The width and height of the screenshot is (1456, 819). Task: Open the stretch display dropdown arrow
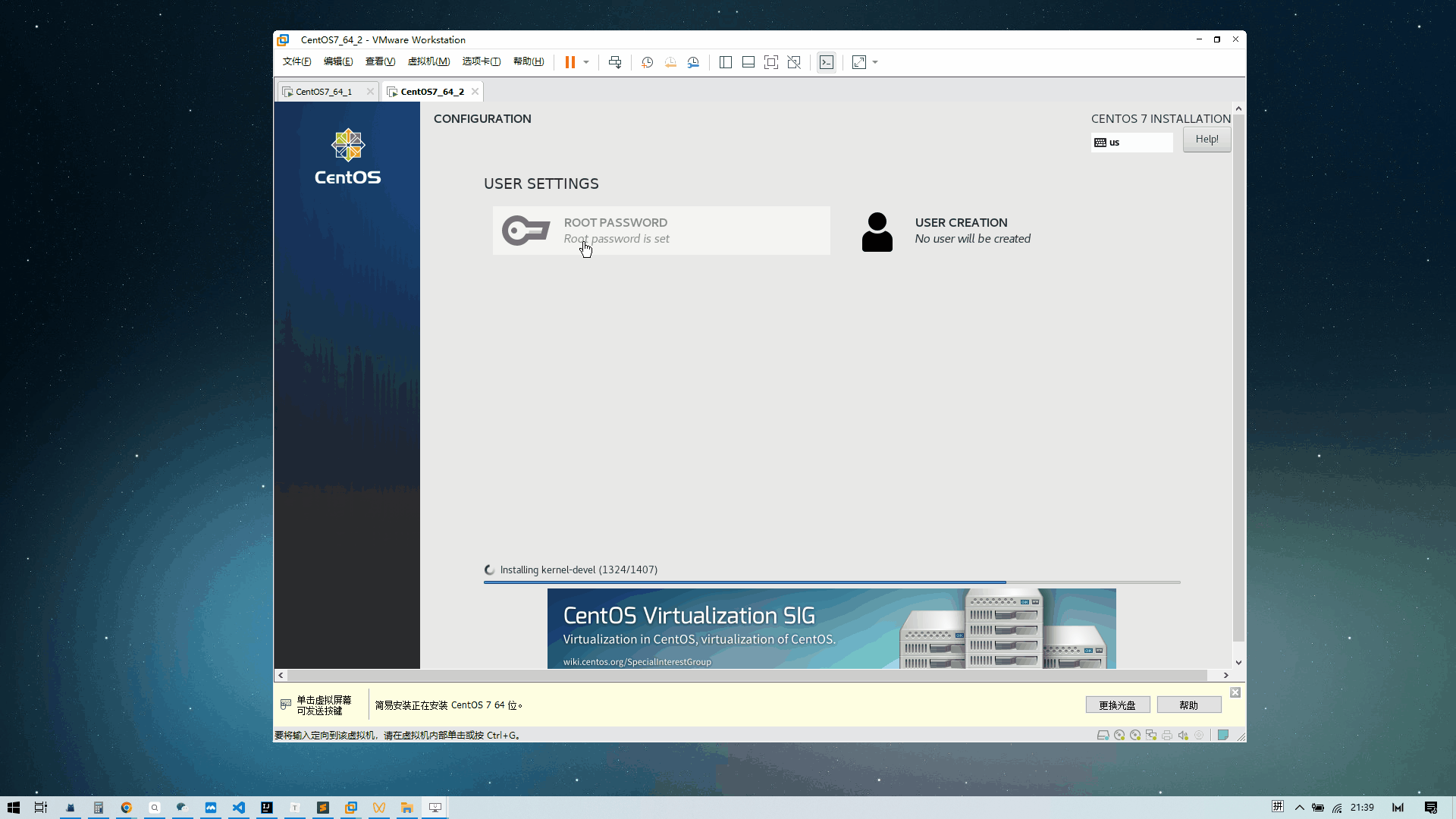[875, 62]
